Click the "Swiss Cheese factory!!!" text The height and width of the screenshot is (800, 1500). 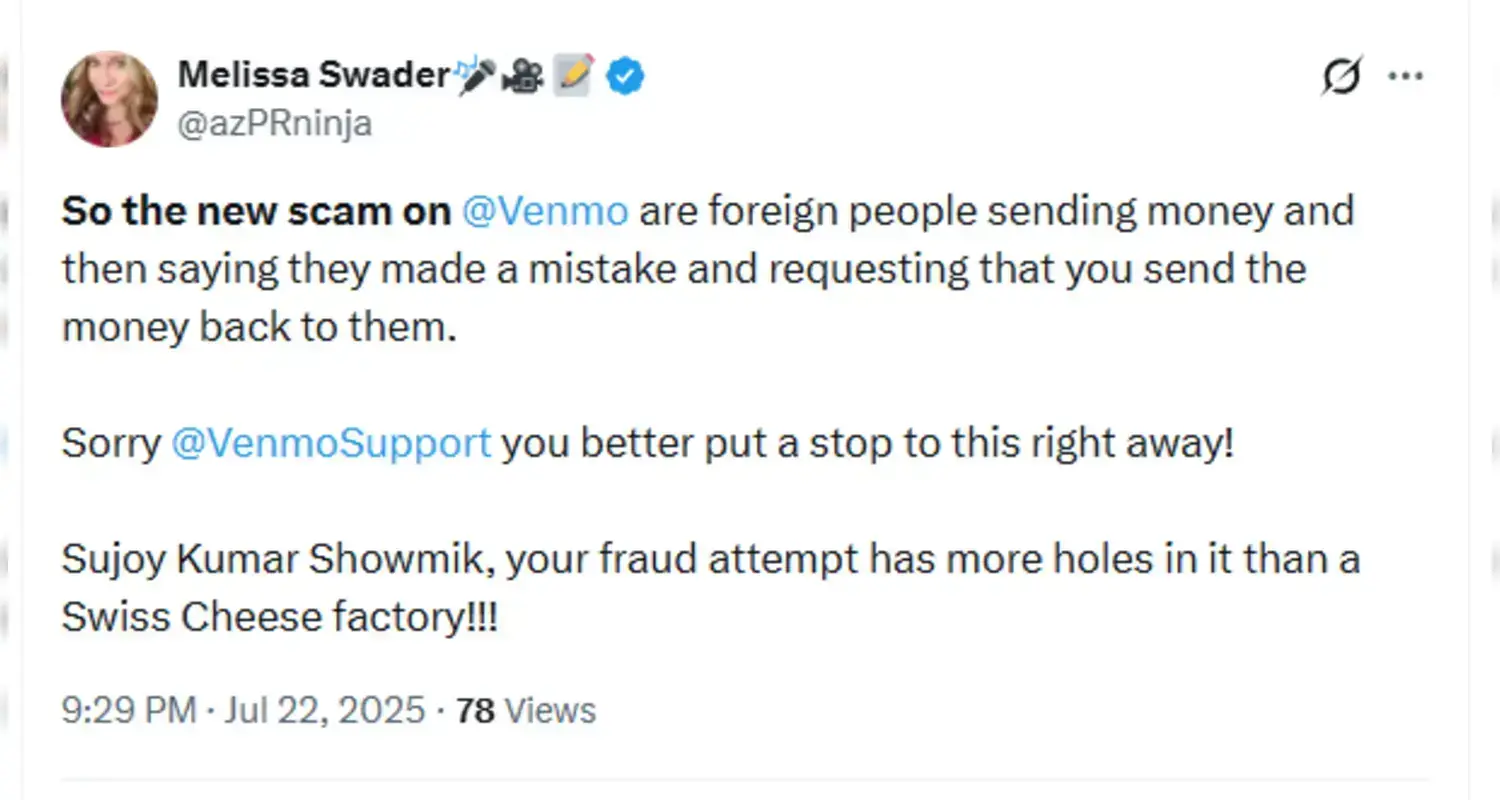(279, 617)
